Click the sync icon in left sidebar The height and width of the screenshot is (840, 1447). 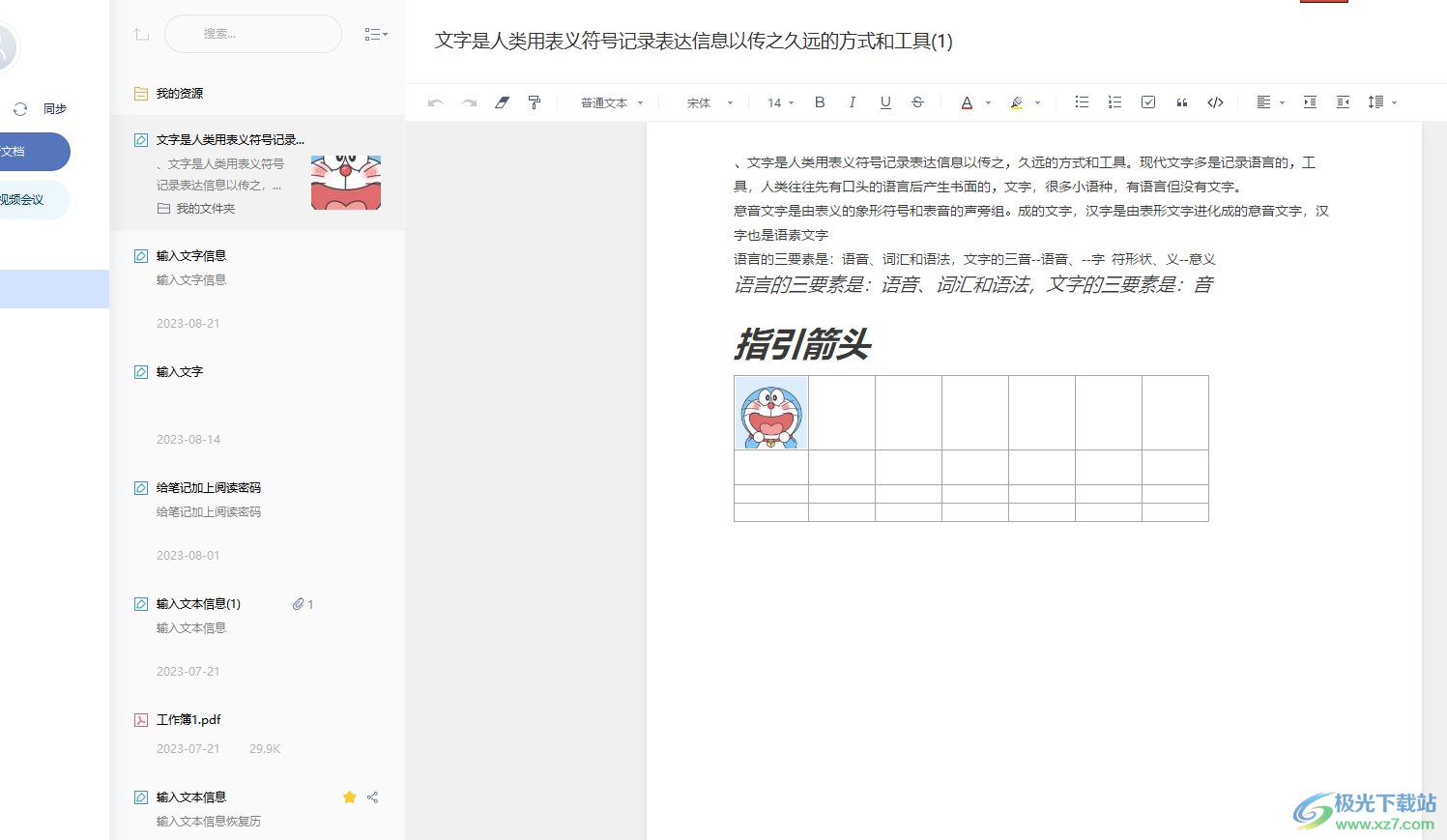click(x=20, y=109)
